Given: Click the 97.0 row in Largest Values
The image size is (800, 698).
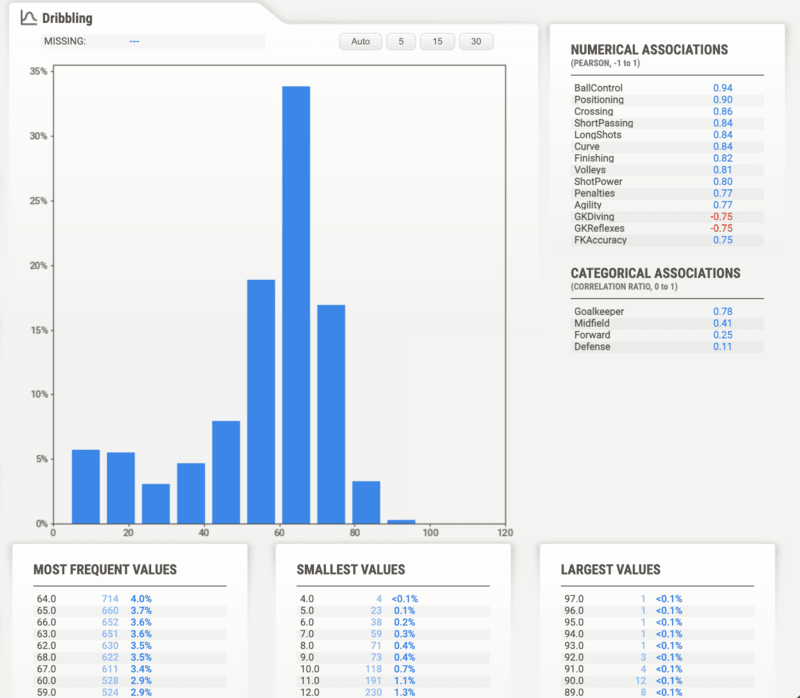Looking at the screenshot, I should (656, 599).
